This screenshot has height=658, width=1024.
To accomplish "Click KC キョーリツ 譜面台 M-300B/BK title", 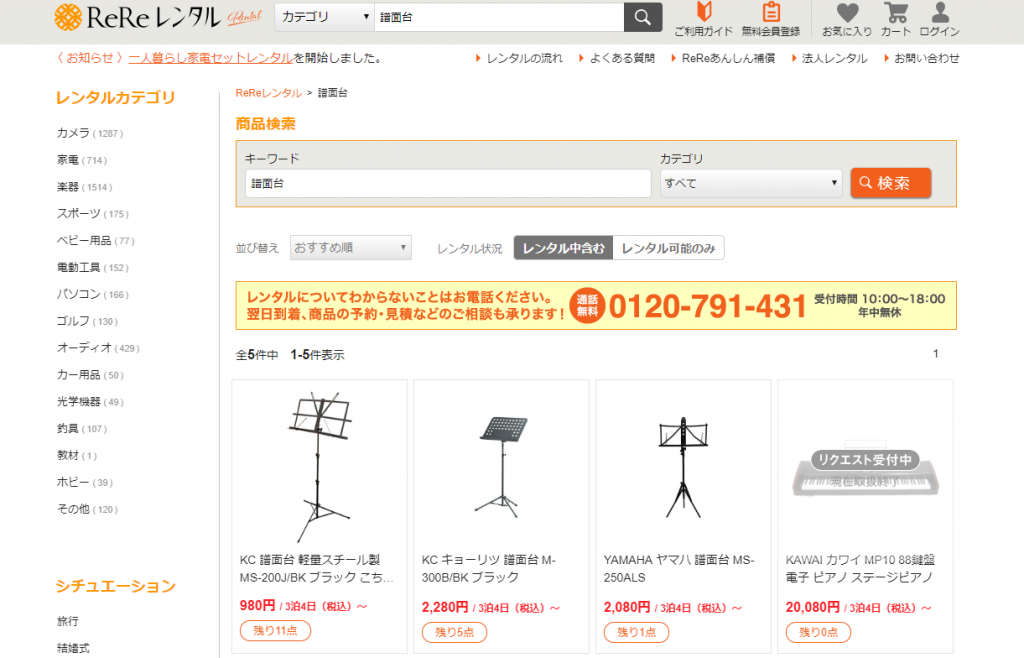I will coord(488,569).
